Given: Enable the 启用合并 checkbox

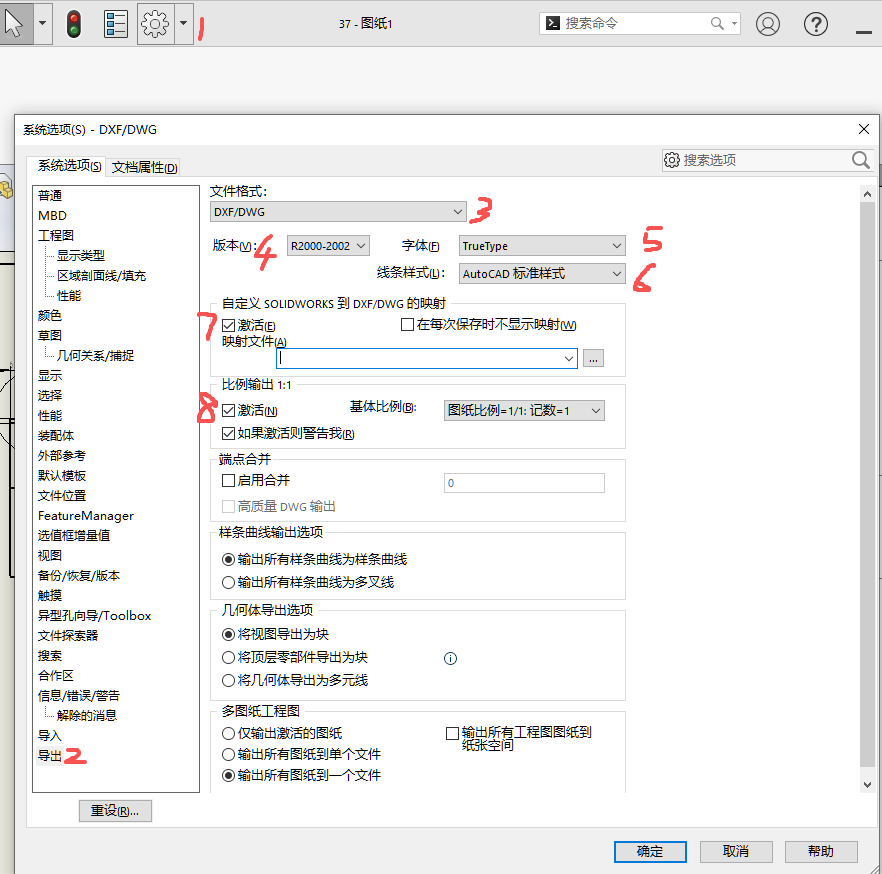Looking at the screenshot, I should coord(228,480).
